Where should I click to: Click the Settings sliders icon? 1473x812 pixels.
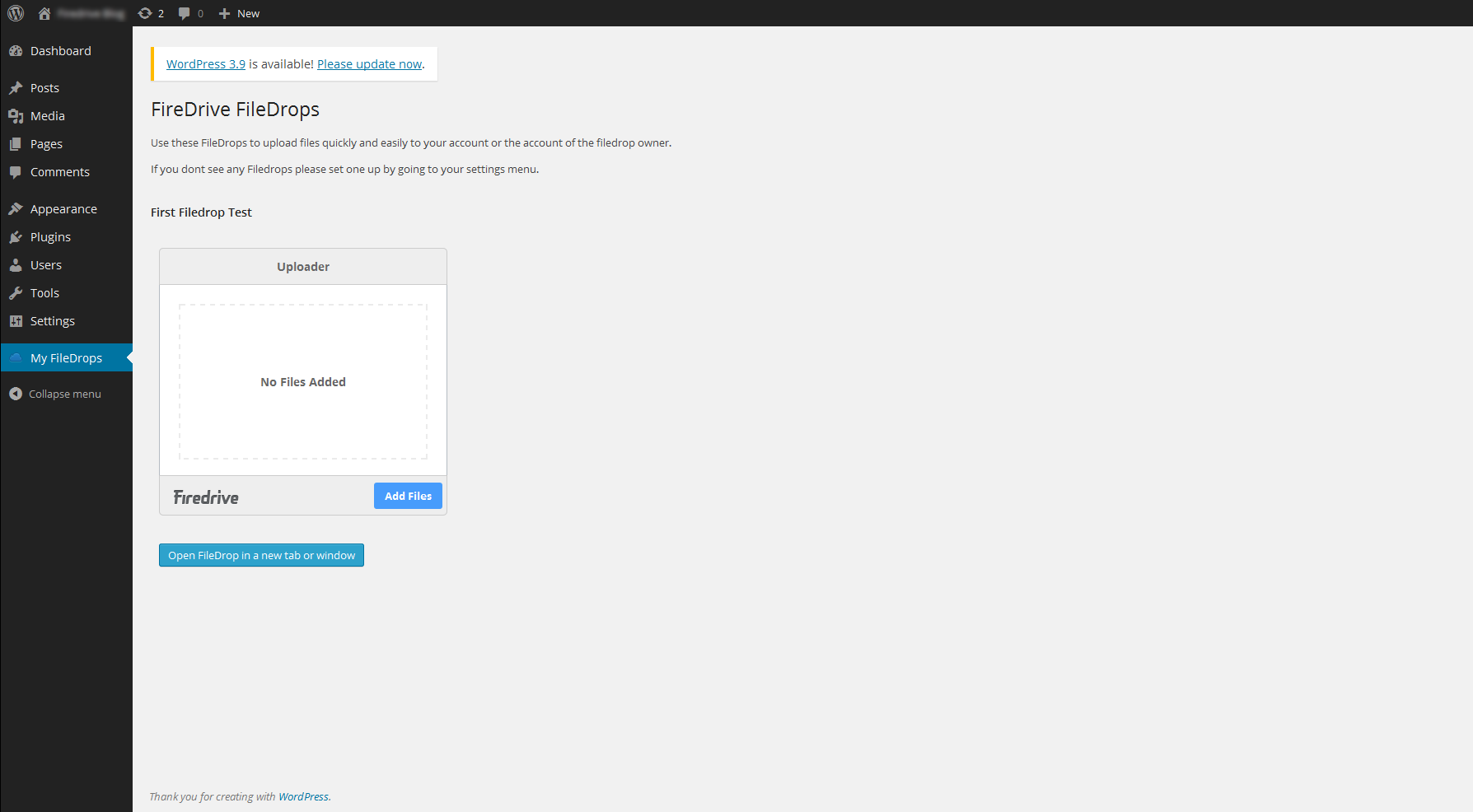[x=16, y=321]
